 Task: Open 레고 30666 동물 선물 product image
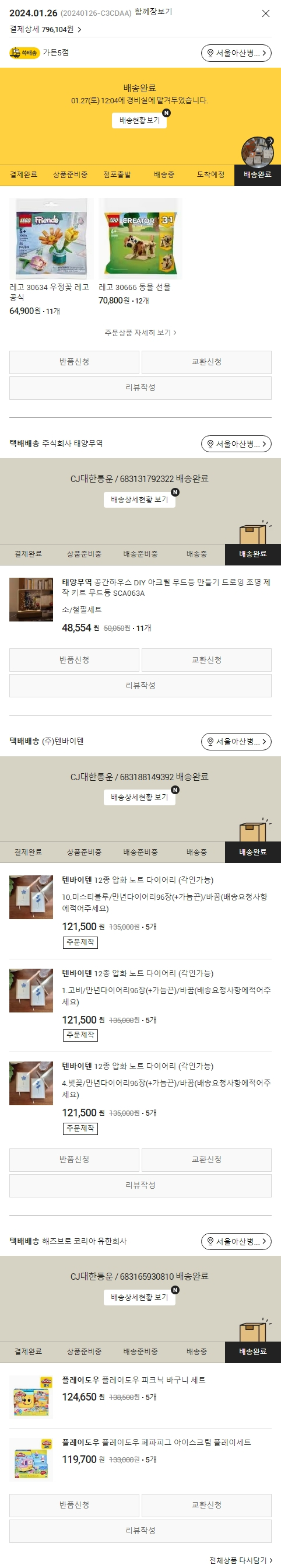(x=140, y=239)
